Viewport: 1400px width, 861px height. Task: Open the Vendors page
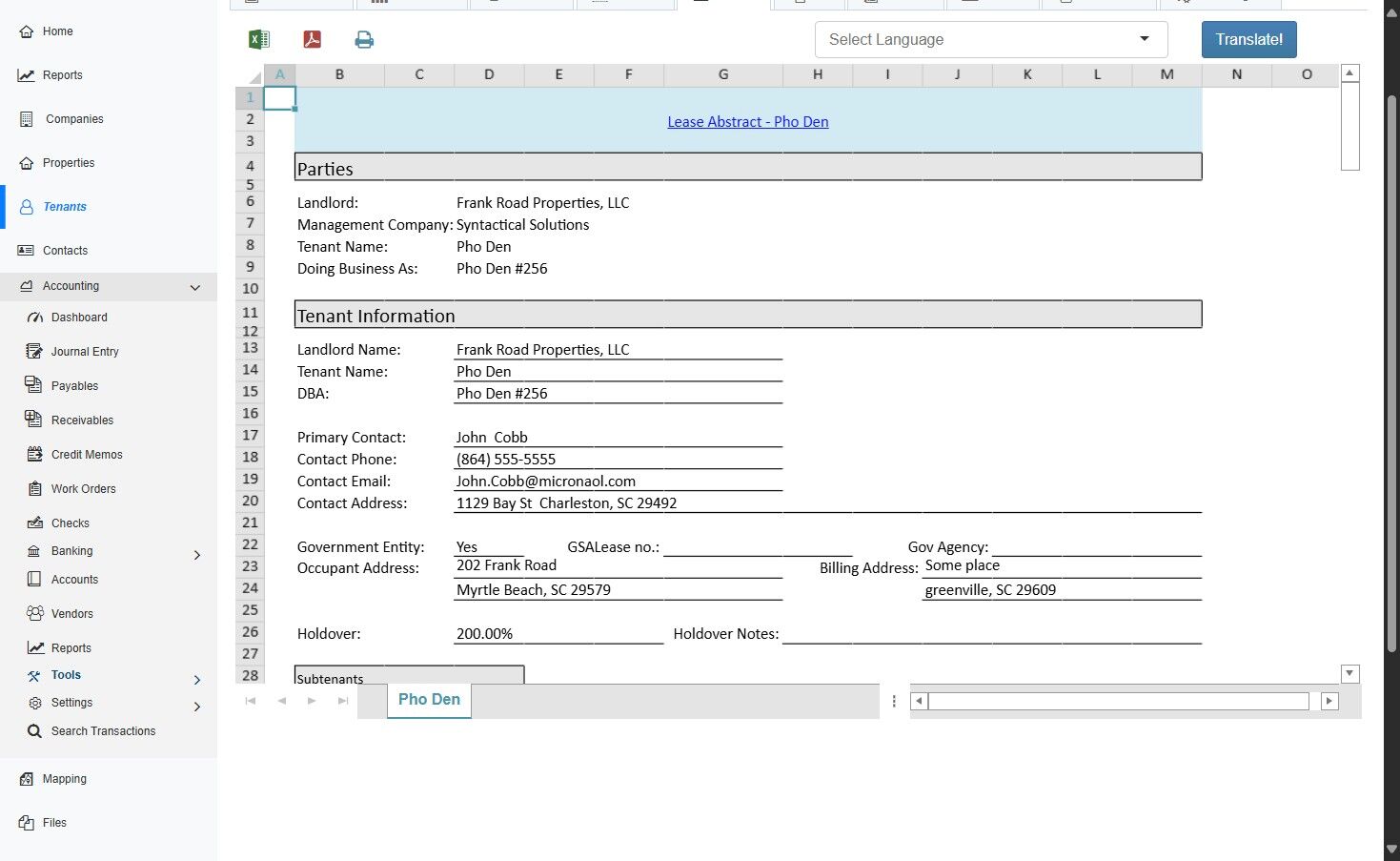71,614
